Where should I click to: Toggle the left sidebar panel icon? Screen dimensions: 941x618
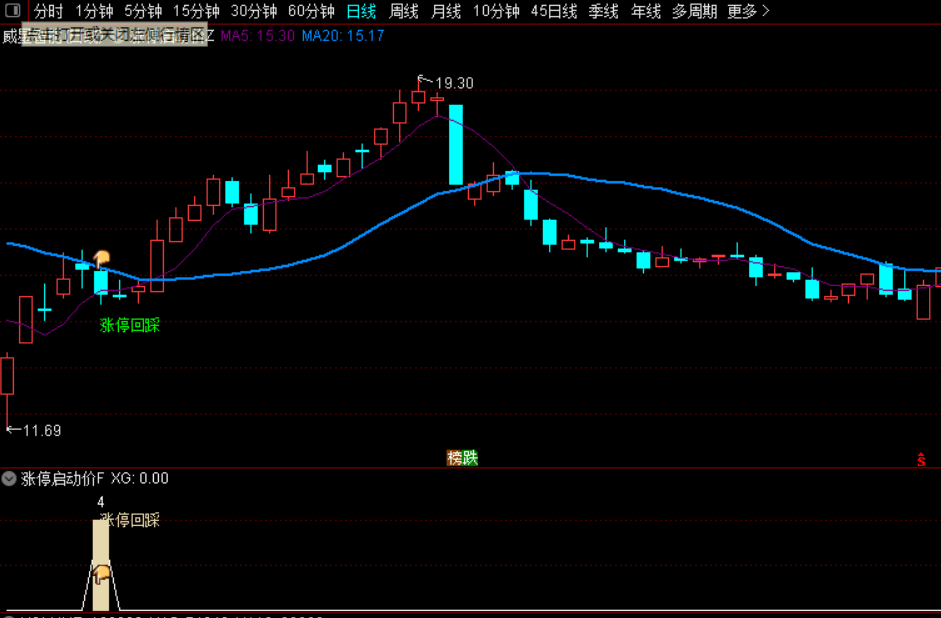tap(13, 10)
